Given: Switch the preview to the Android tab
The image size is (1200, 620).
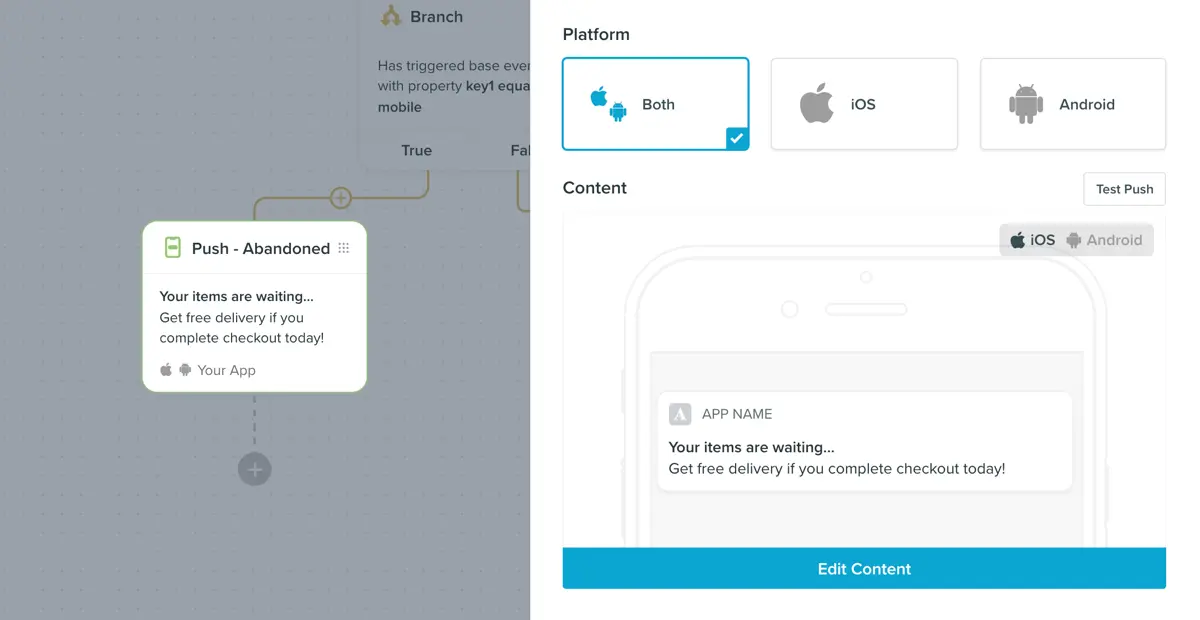Looking at the screenshot, I should pos(1106,239).
